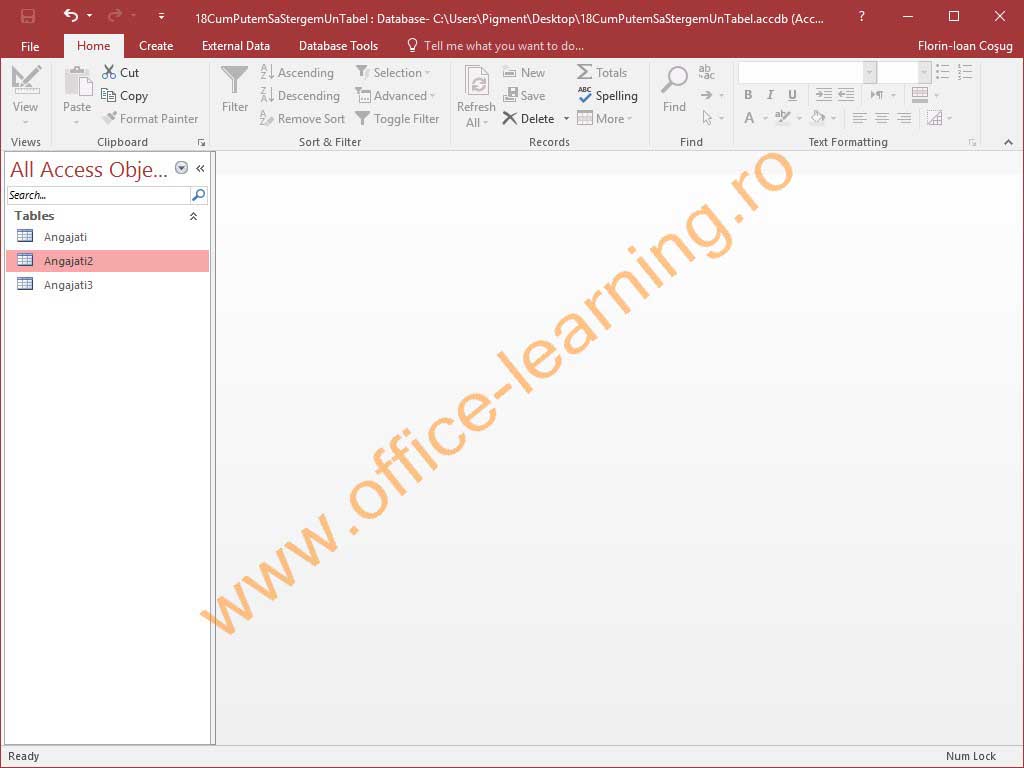The image size is (1024, 768).
Task: Toggle Underline text formatting
Action: [792, 95]
